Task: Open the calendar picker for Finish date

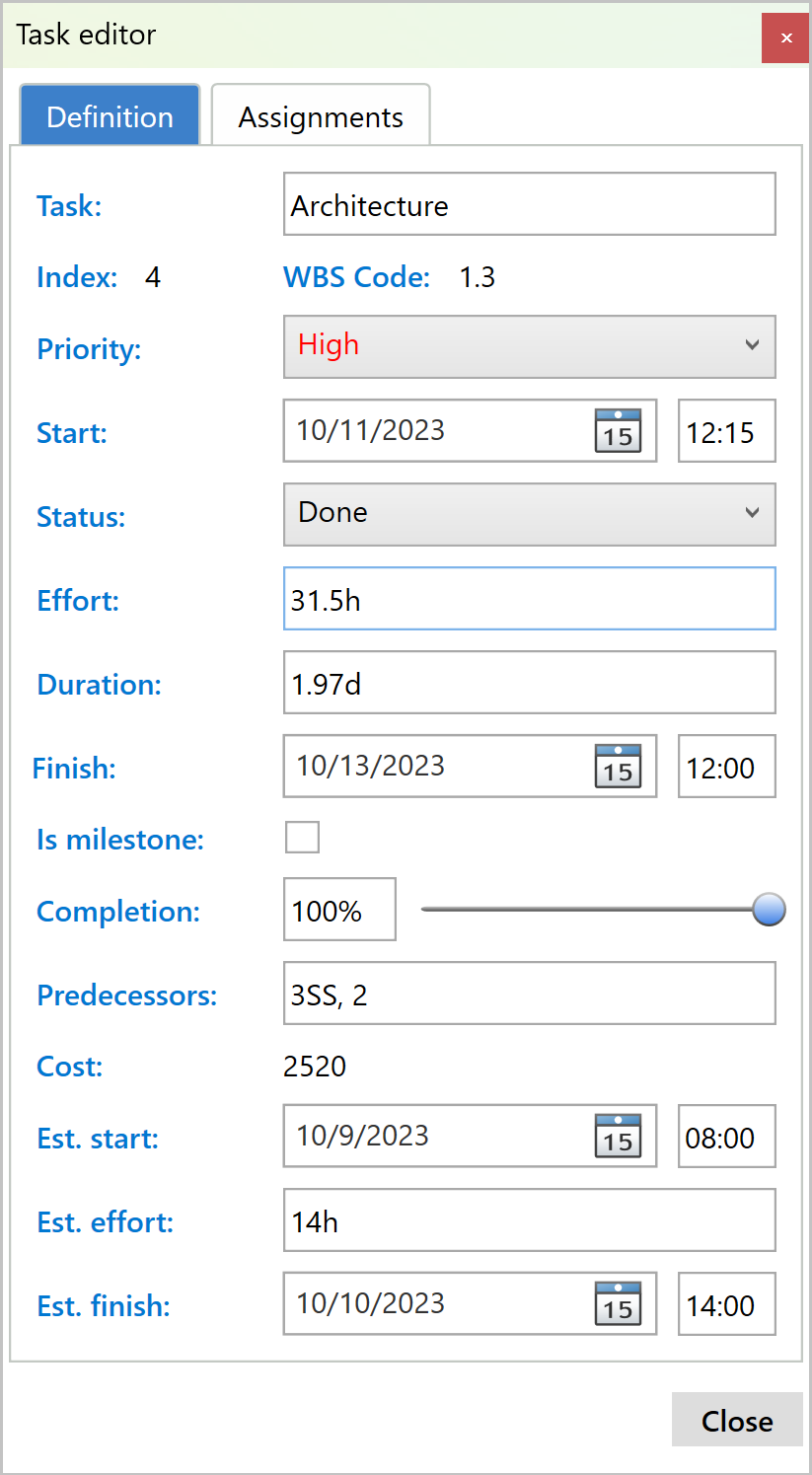Action: [617, 767]
